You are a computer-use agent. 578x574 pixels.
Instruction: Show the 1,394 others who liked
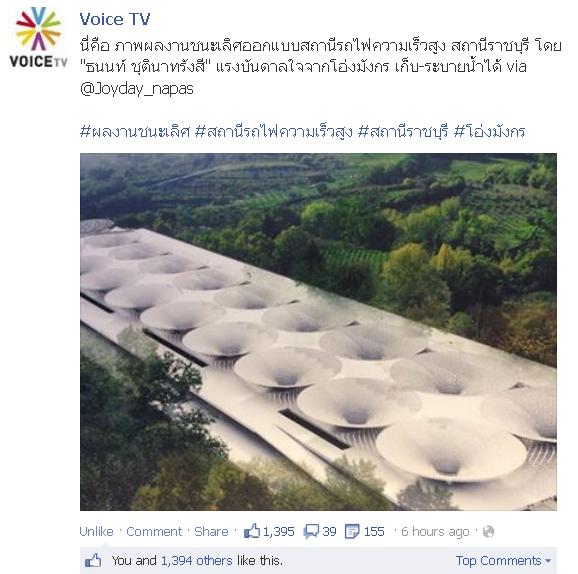click(x=196, y=561)
